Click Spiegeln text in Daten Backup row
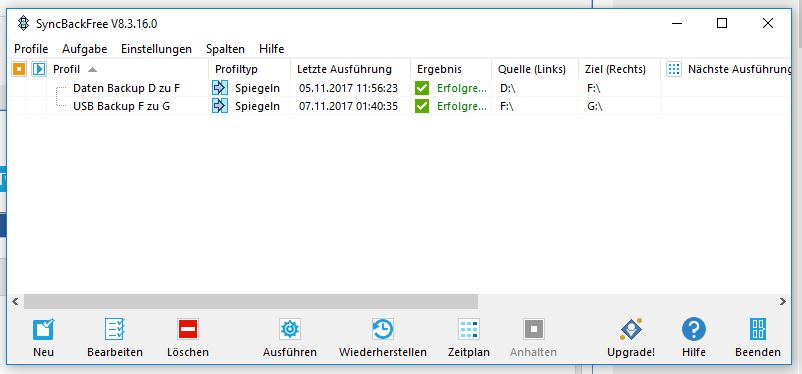This screenshot has width=802, height=374. pyautogui.click(x=257, y=89)
